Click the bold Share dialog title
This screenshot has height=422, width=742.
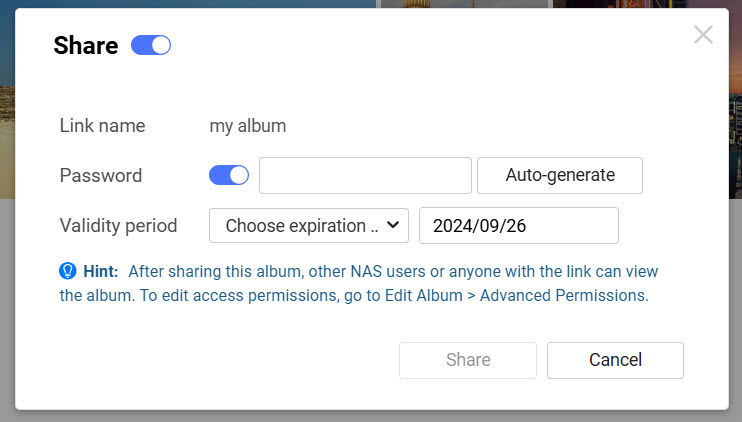[x=86, y=45]
